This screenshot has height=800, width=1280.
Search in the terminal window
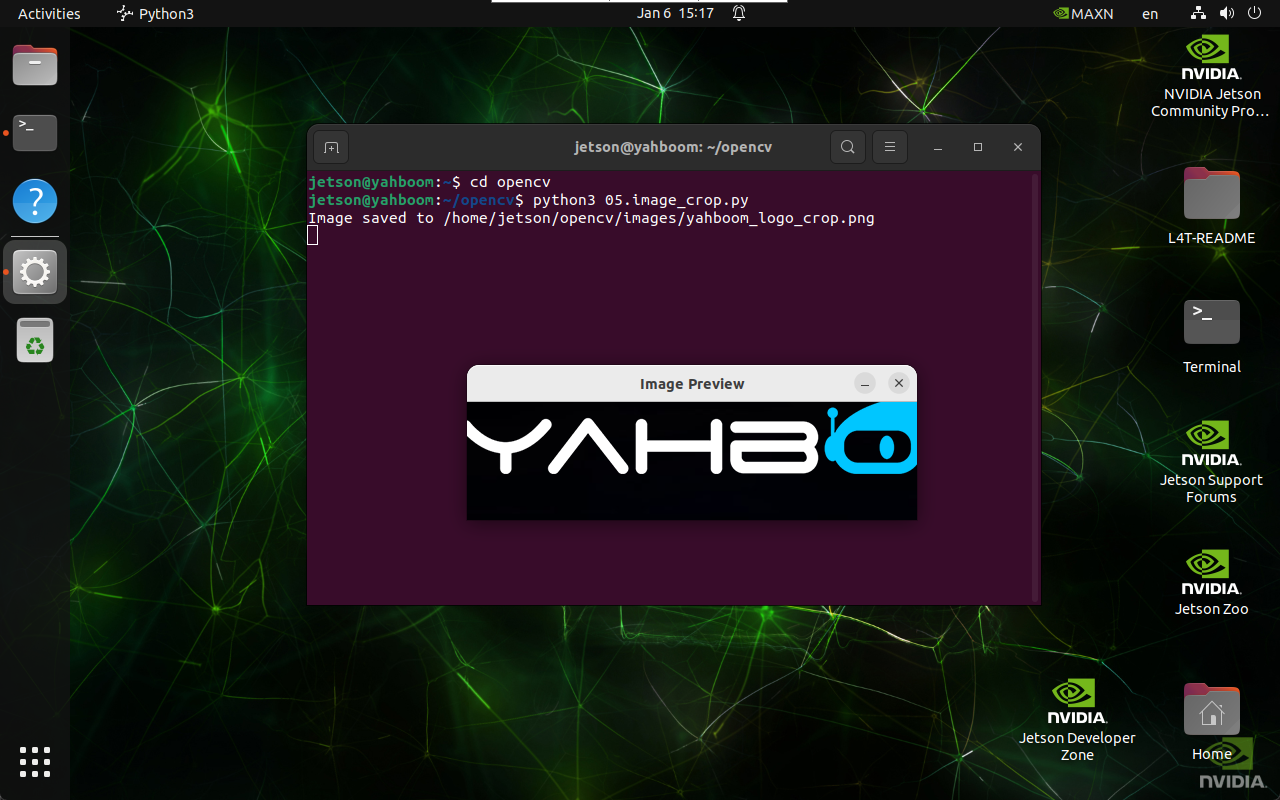(x=847, y=147)
